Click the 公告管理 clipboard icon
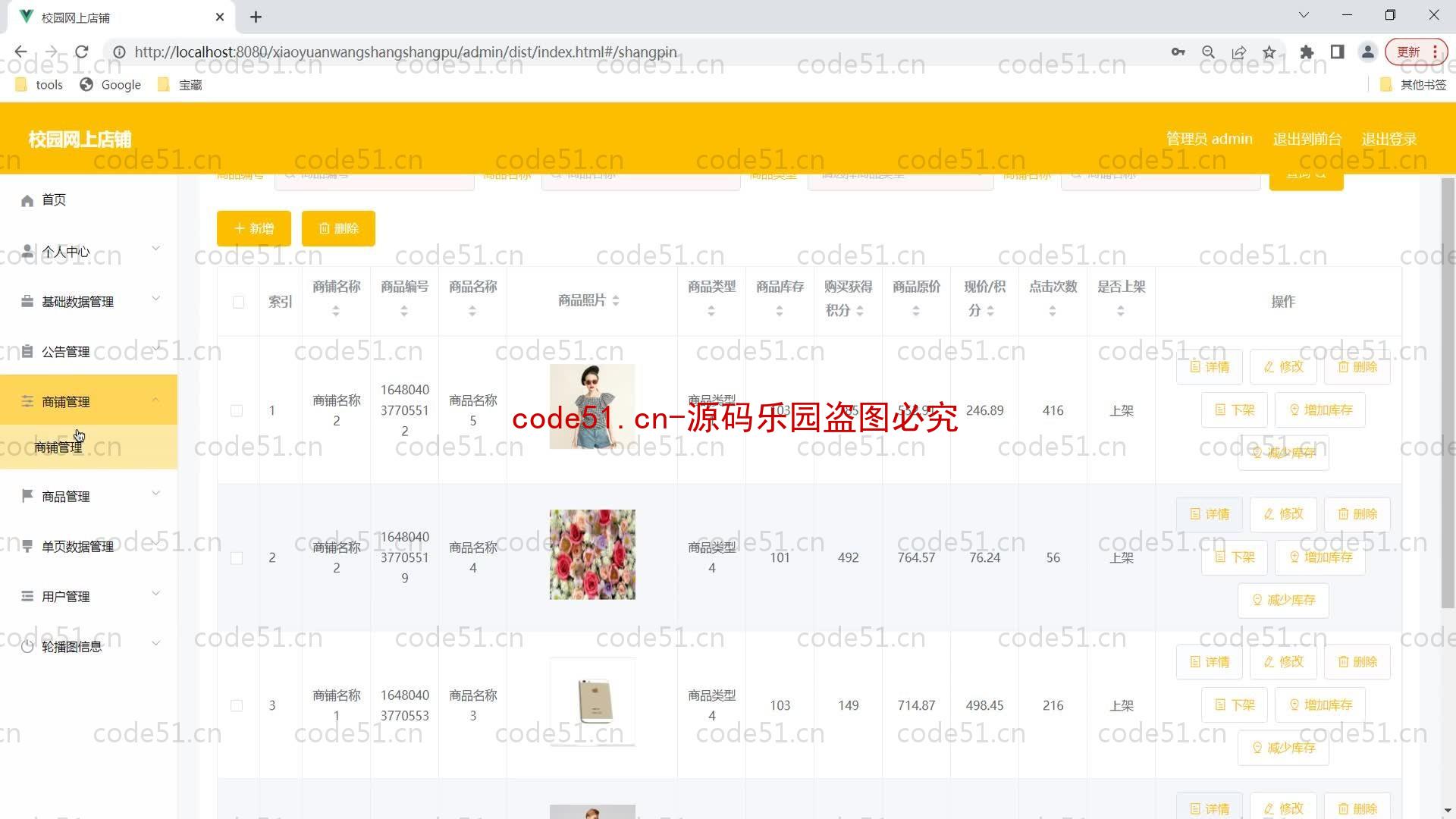 pos(27,352)
